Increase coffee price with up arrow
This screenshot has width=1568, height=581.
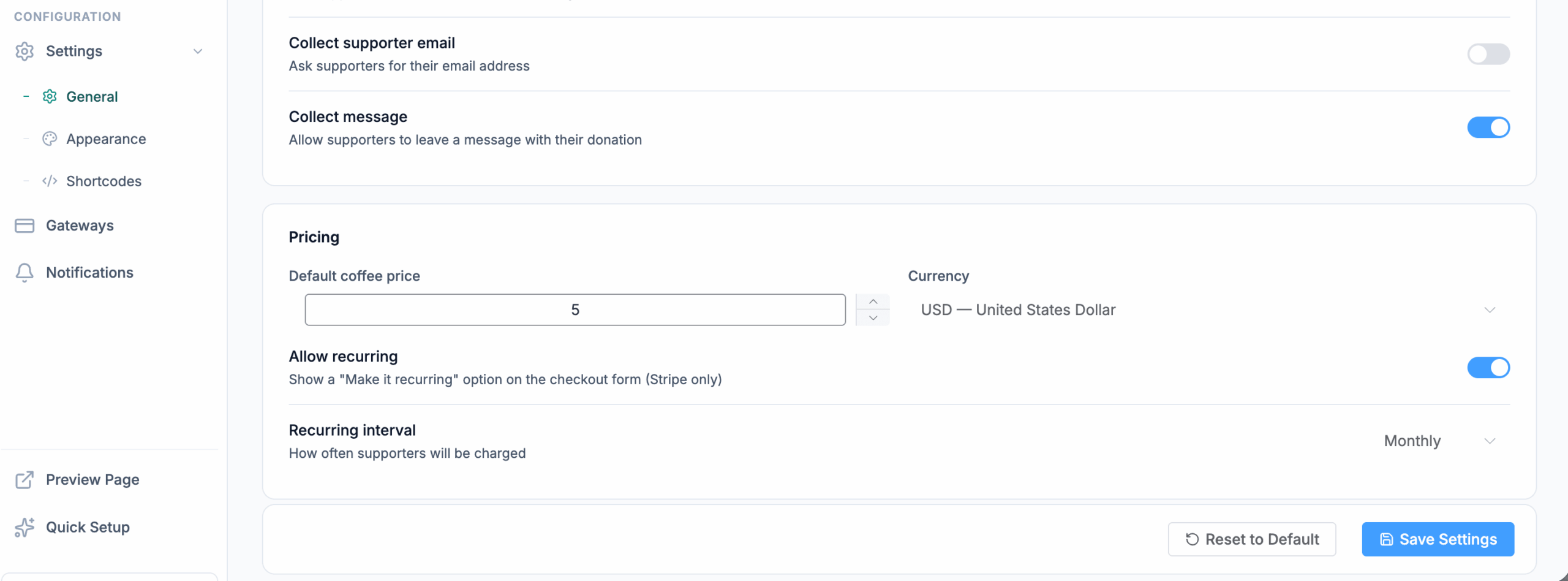click(x=873, y=302)
